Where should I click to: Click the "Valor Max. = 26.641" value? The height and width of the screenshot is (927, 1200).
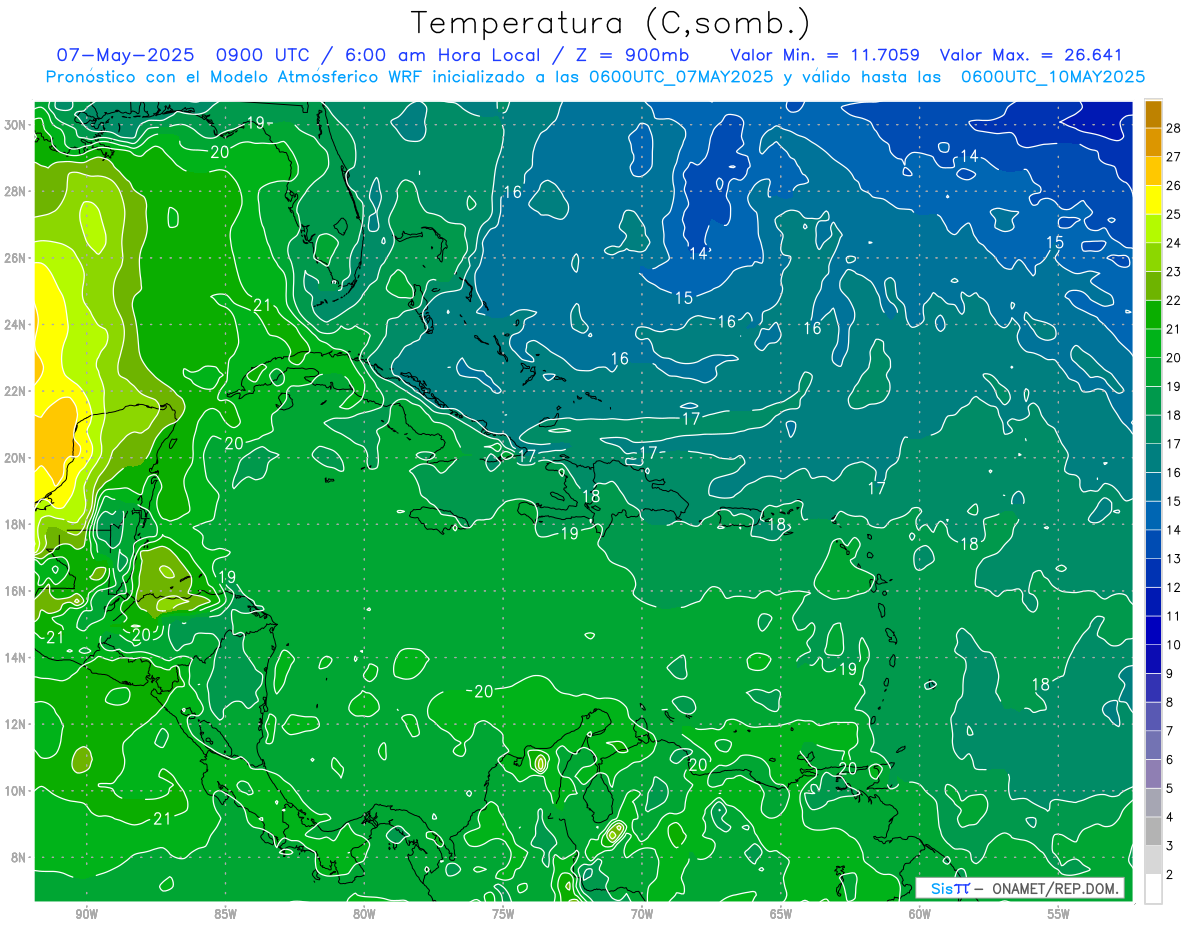(x=1031, y=55)
